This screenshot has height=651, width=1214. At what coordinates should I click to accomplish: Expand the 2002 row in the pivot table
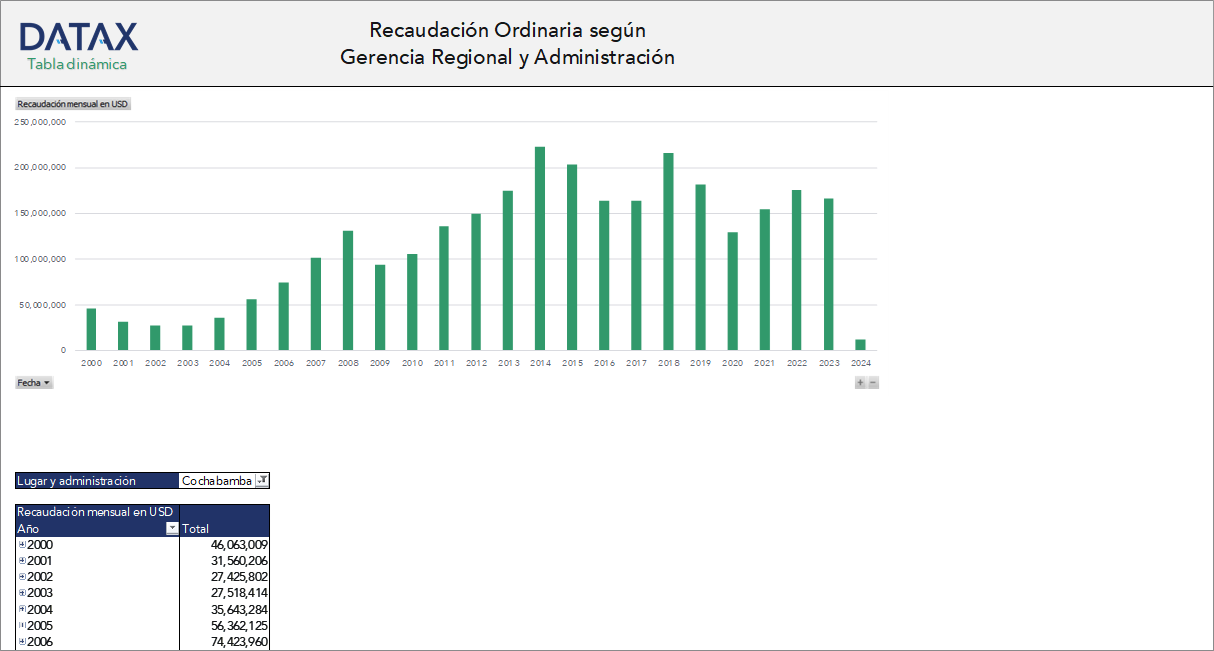point(21,576)
